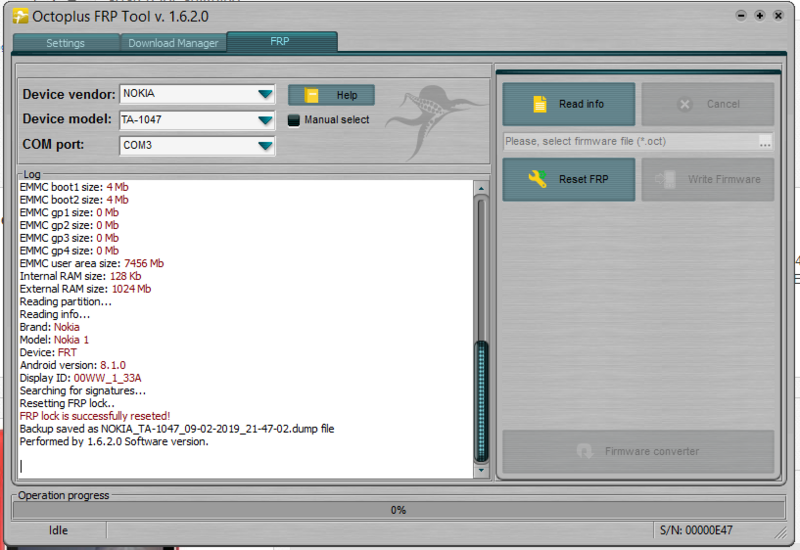Click 'Performed by 1.6.2.0 Software version.' line
This screenshot has width=800, height=550.
[x=114, y=441]
